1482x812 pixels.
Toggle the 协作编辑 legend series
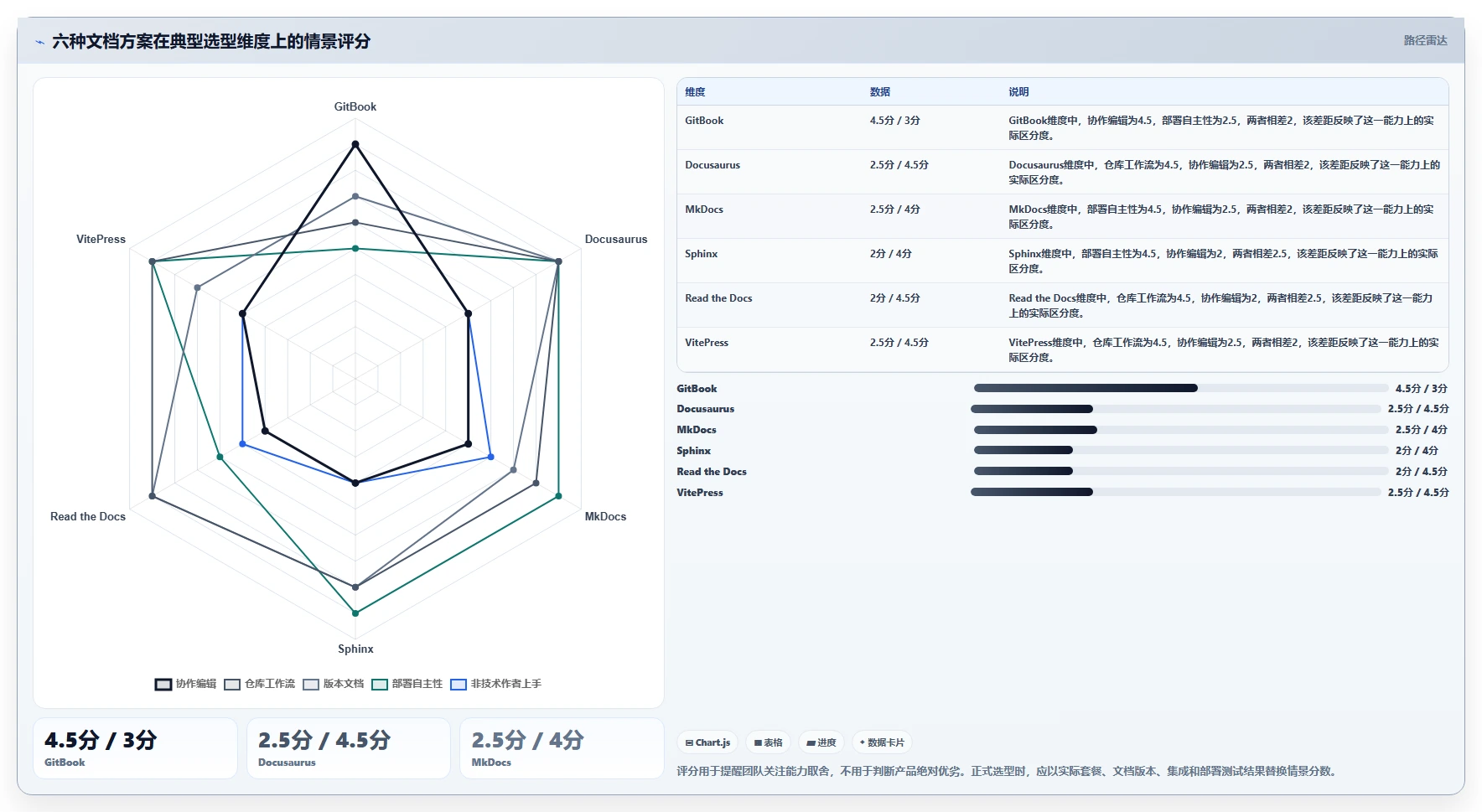point(185,684)
